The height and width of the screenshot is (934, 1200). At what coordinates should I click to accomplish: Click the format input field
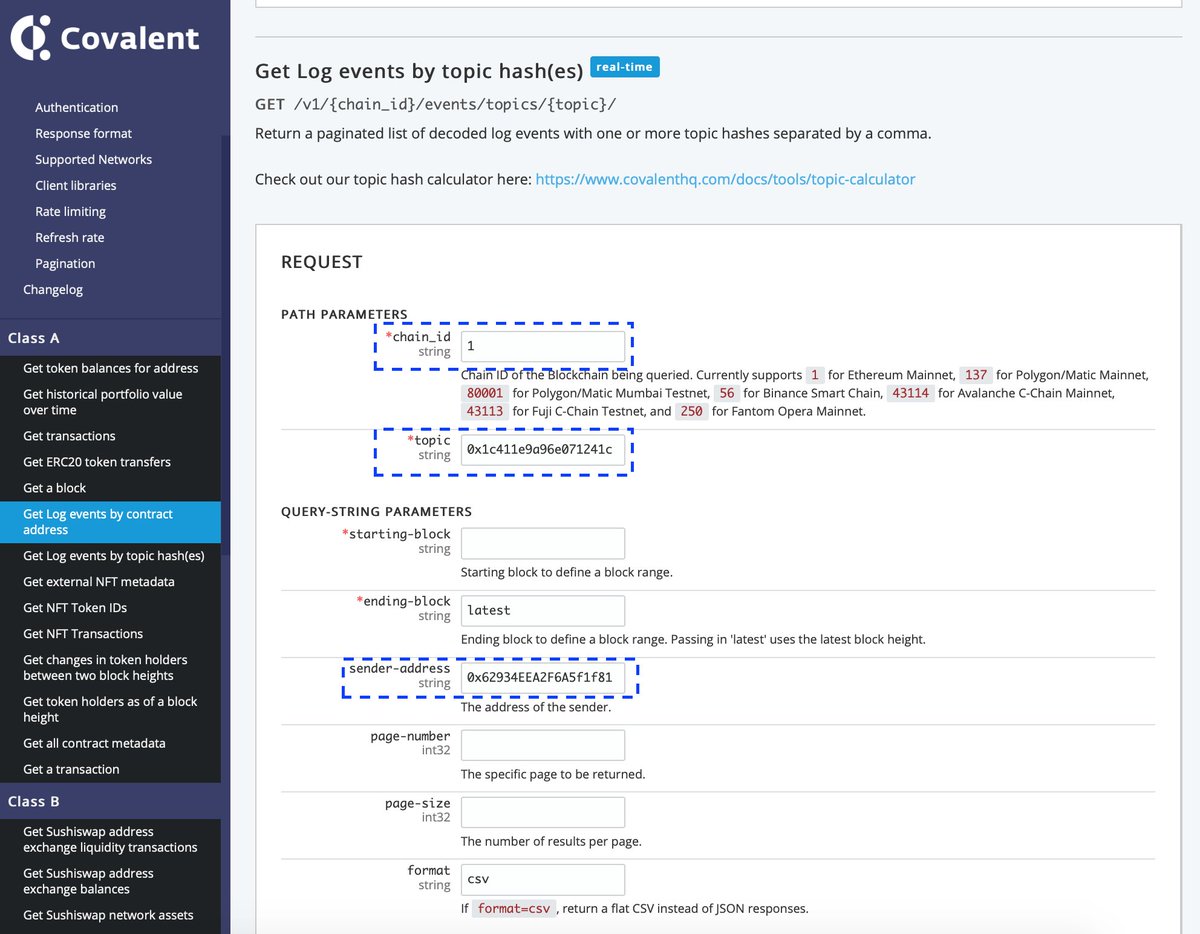(x=543, y=880)
